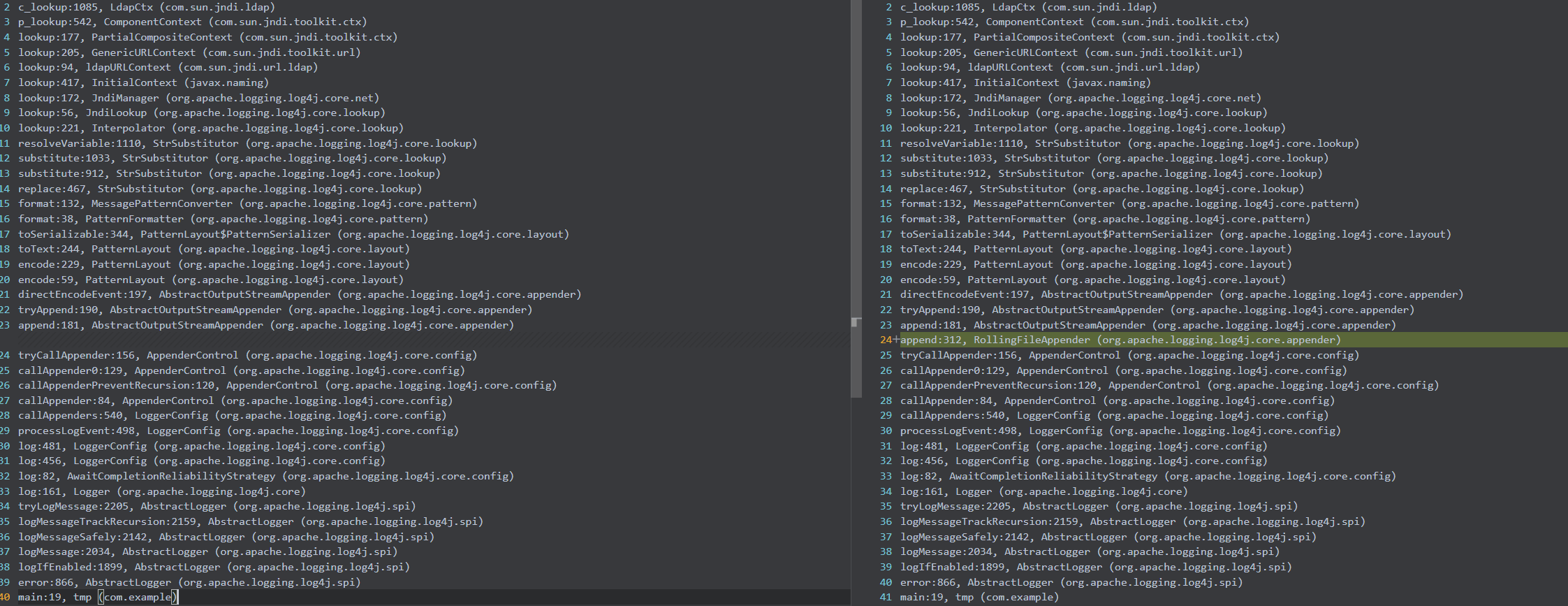Click main:19 line in right pane
This screenshot has width=1568, height=606.
tap(979, 597)
